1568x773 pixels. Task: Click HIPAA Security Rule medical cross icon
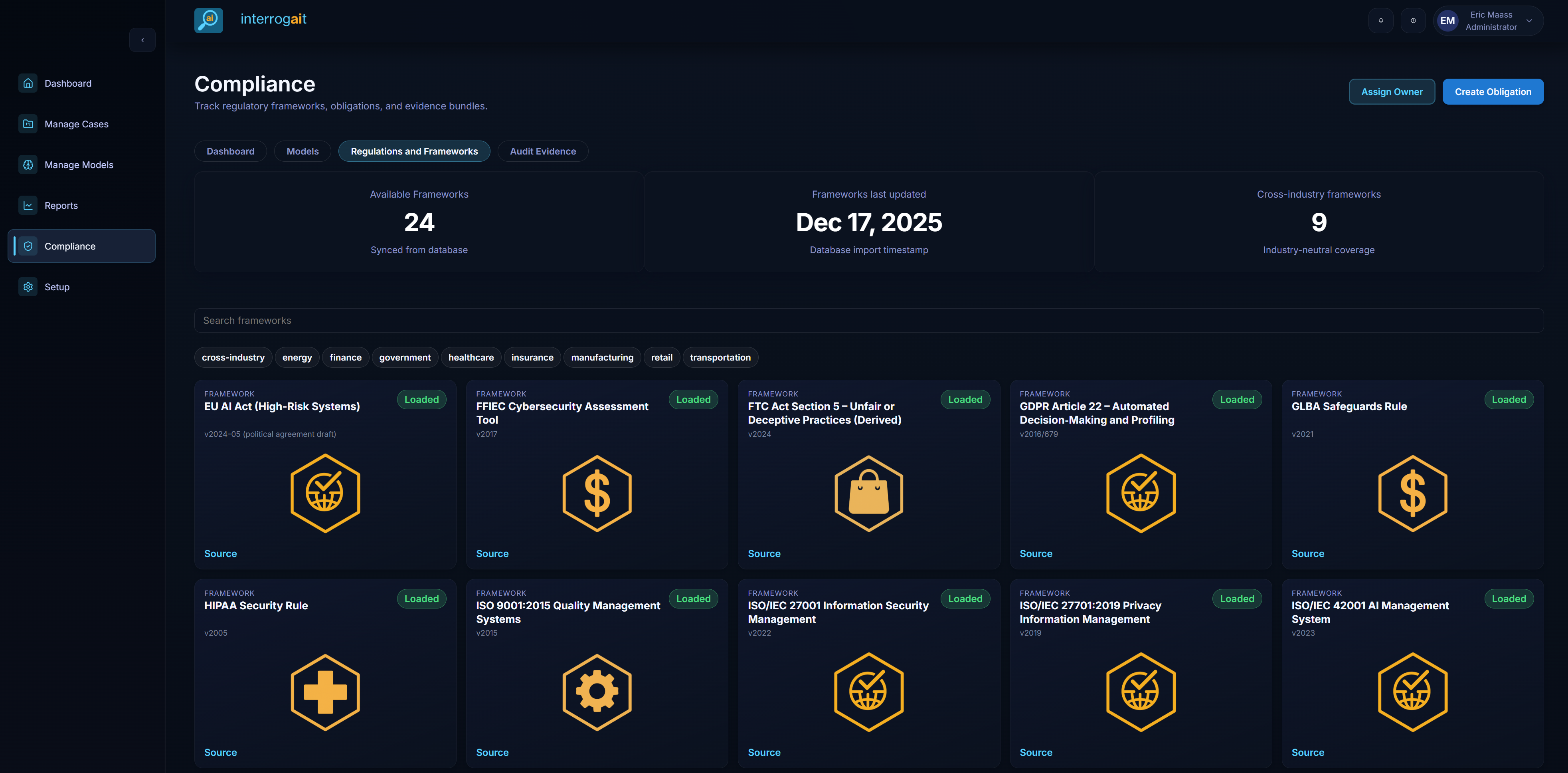tap(325, 692)
